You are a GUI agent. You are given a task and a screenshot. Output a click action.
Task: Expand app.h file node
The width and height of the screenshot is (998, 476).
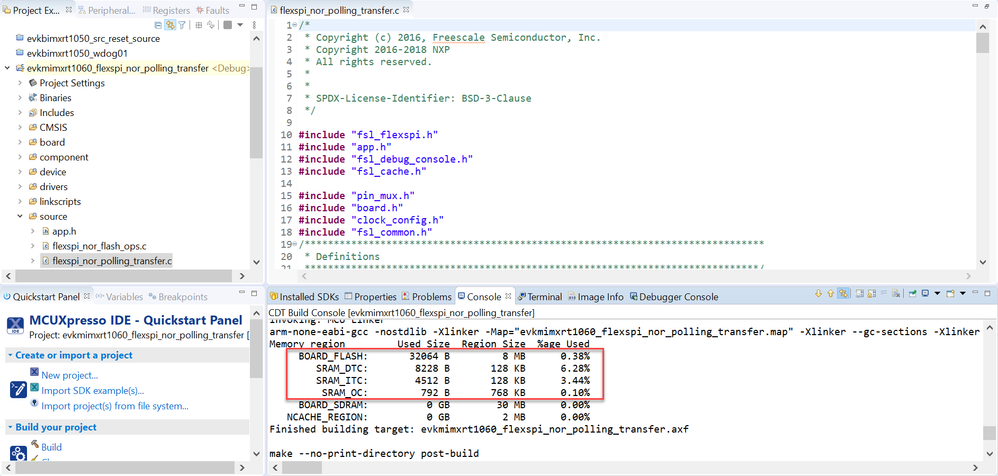[33, 231]
